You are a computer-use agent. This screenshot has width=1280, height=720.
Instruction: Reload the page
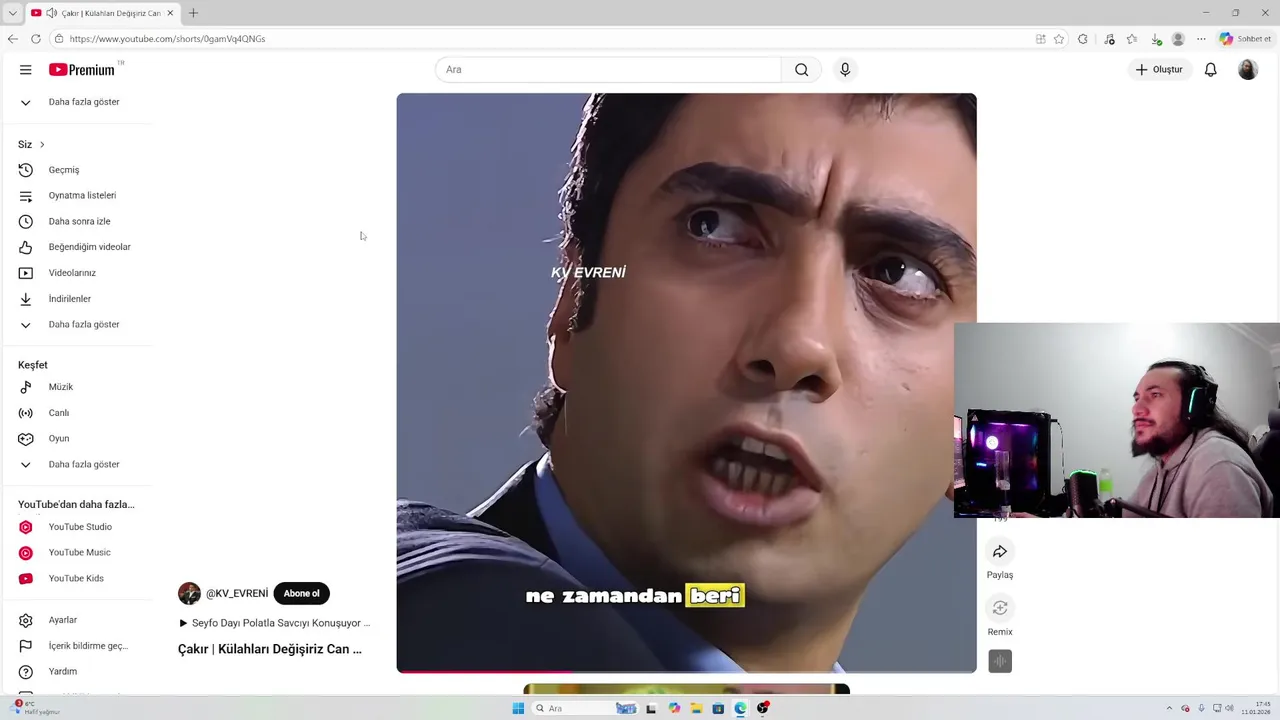(36, 39)
